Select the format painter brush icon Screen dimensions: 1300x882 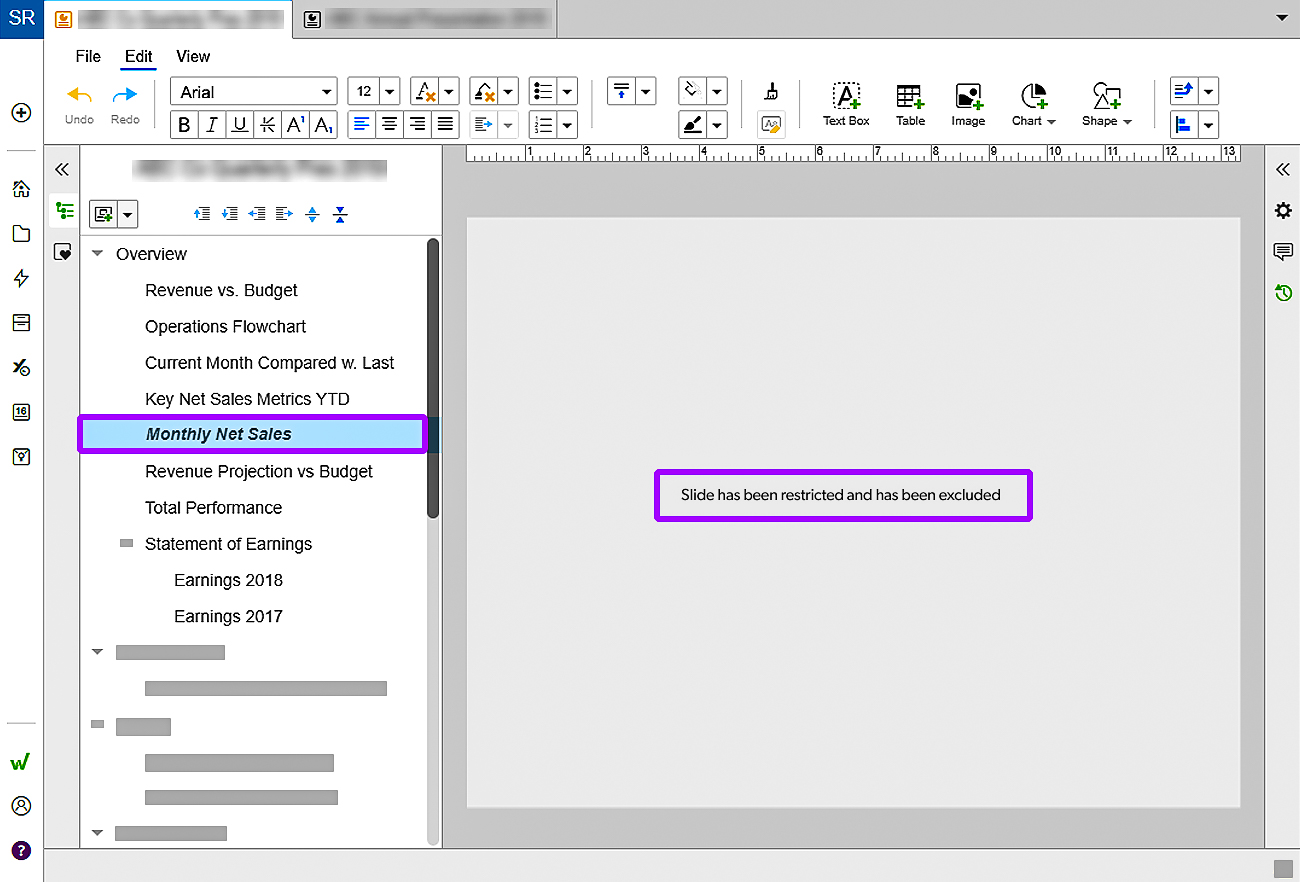tap(771, 92)
